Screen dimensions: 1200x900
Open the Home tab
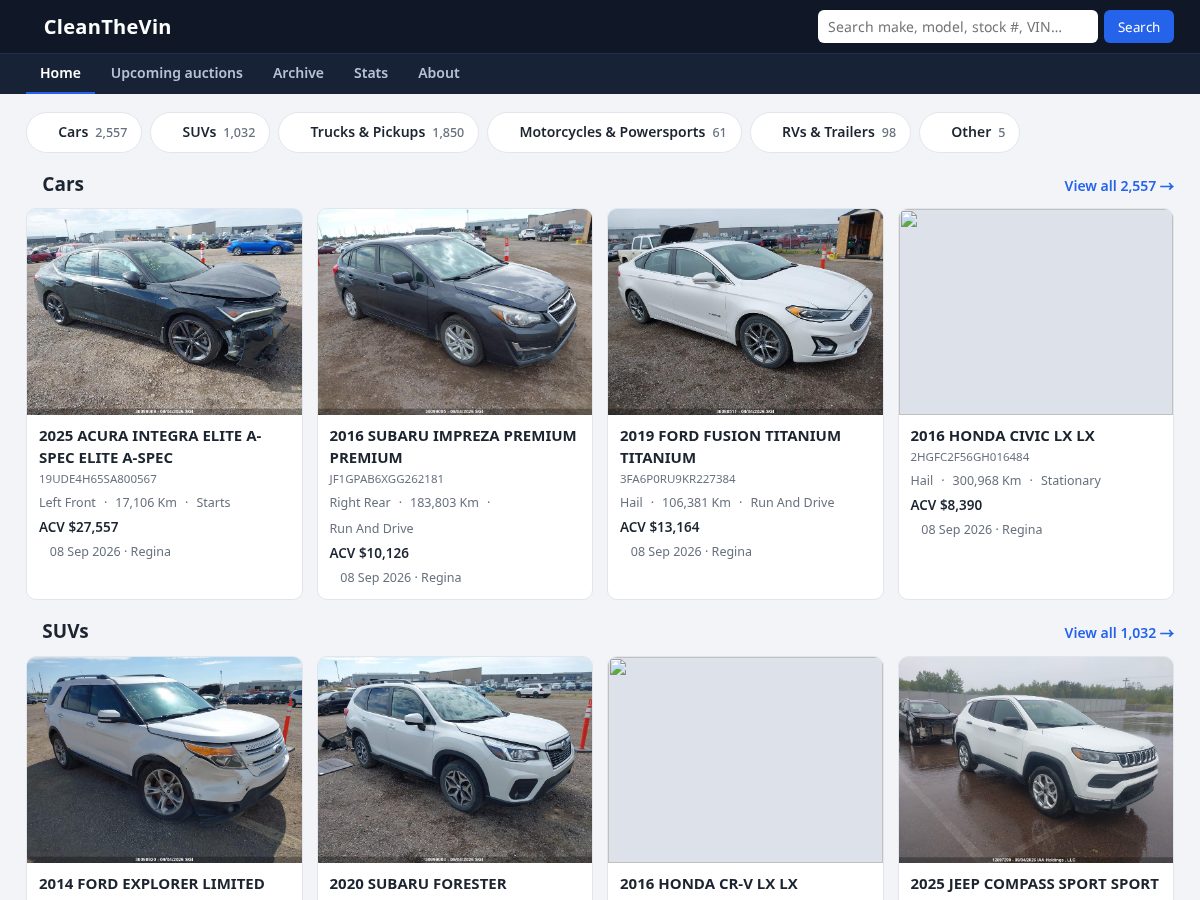pyautogui.click(x=60, y=73)
